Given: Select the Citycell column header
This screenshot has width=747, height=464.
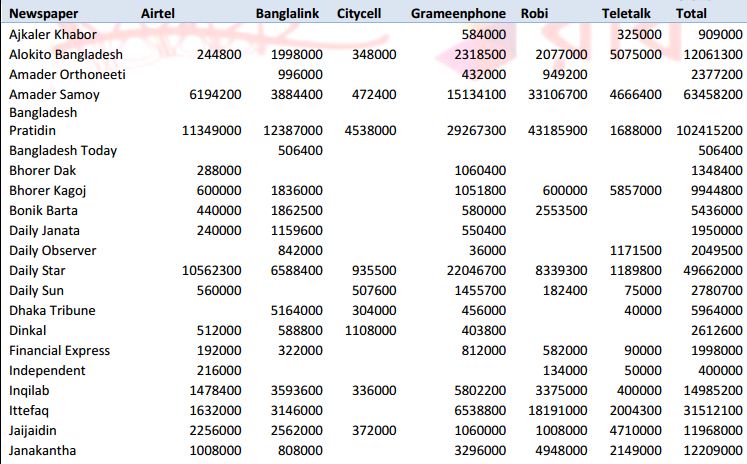Looking at the screenshot, I should coord(365,14).
